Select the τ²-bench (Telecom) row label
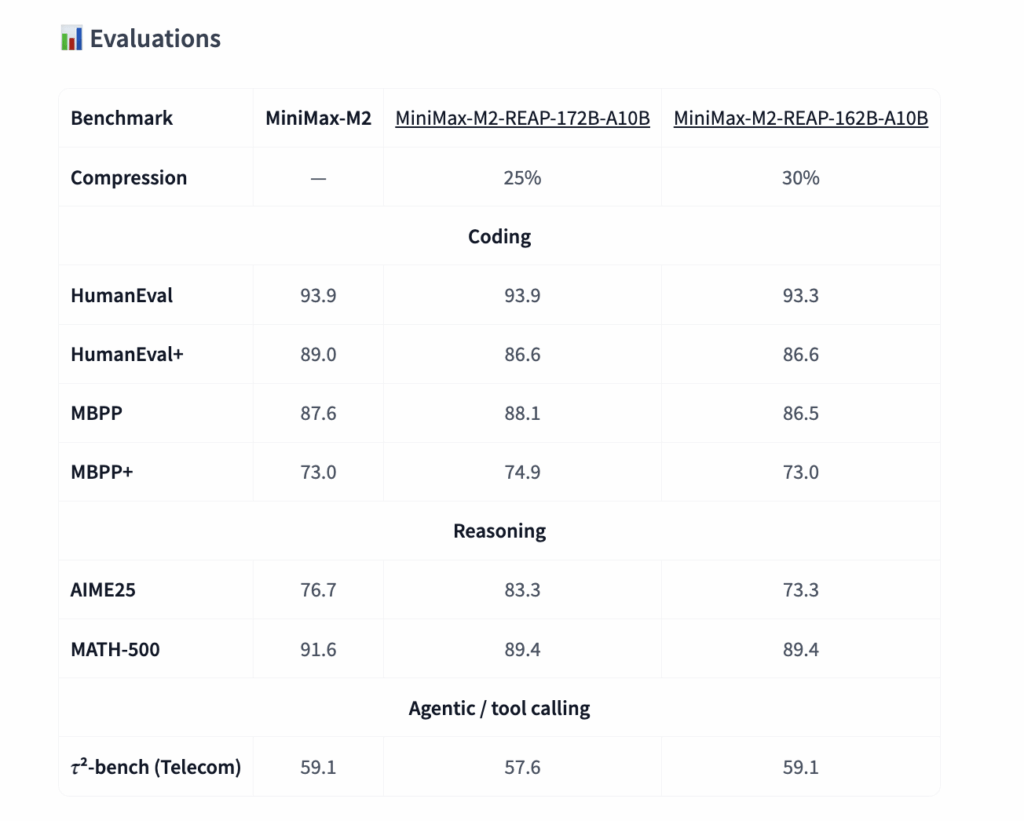 155,768
